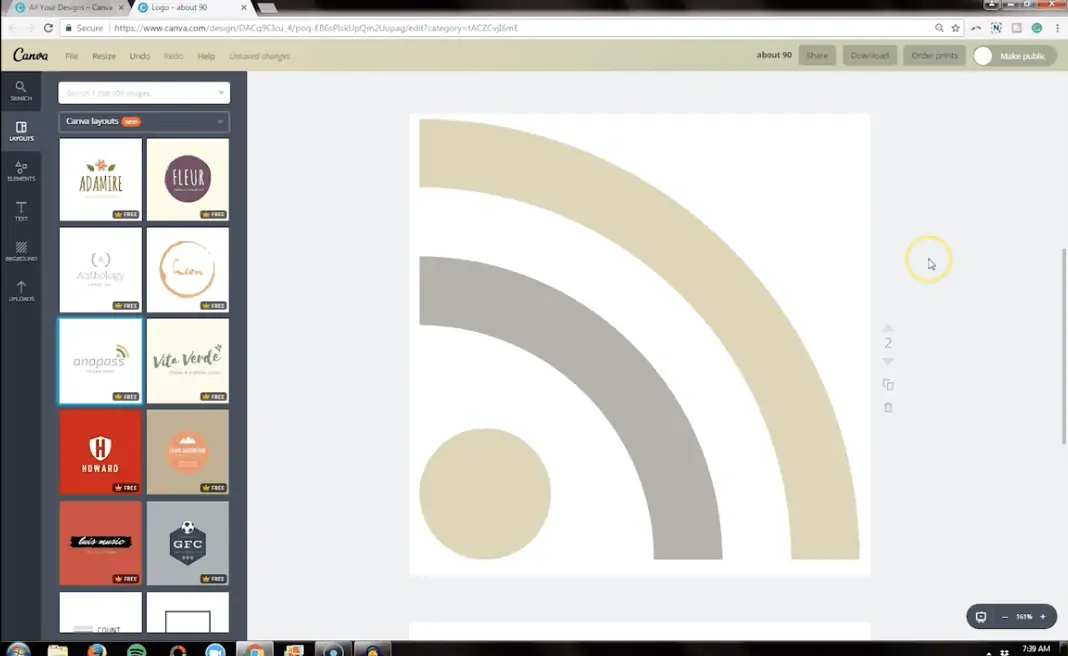
Task: Click the browser address bar URL
Action: (x=316, y=28)
